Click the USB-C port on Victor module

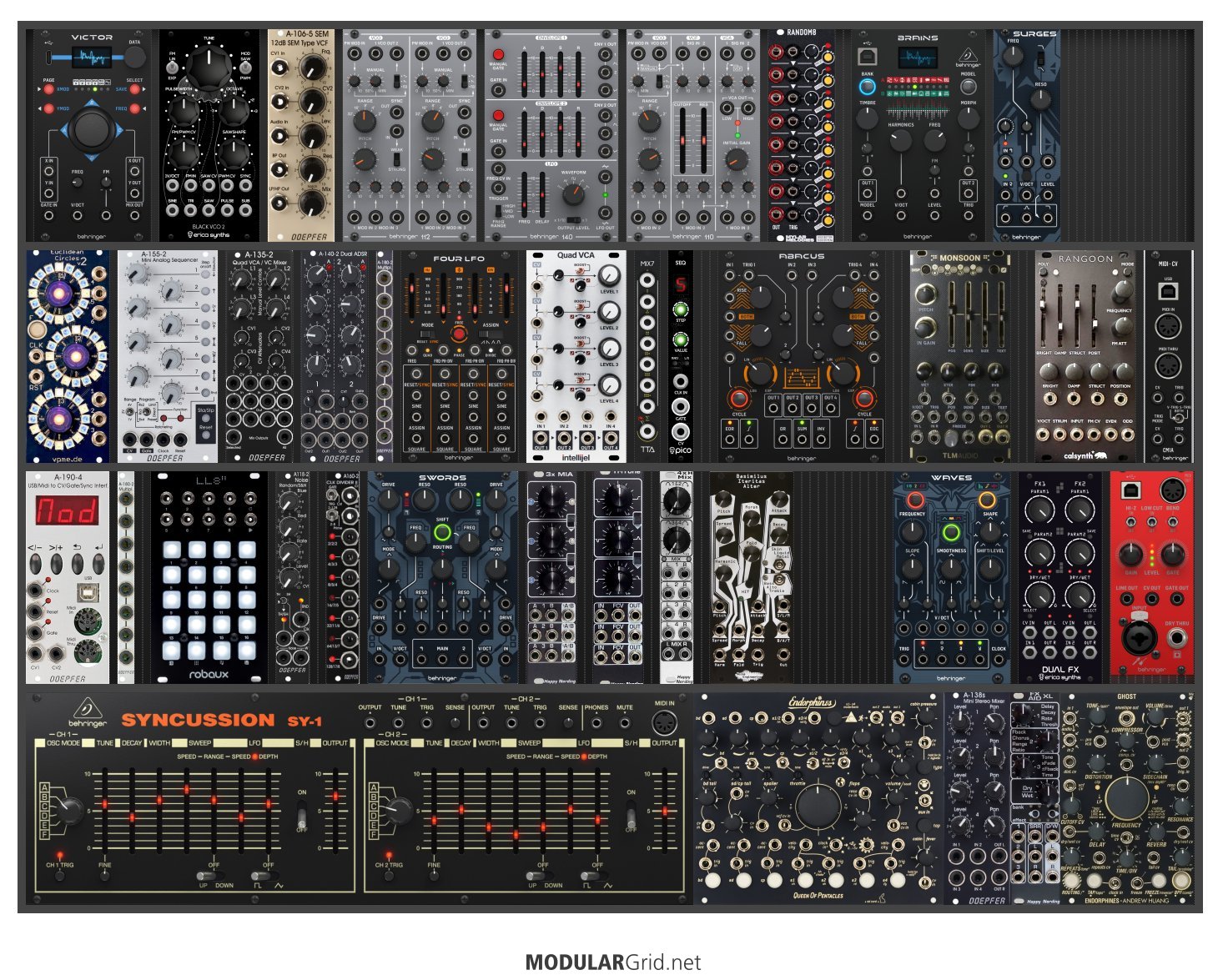(x=50, y=58)
